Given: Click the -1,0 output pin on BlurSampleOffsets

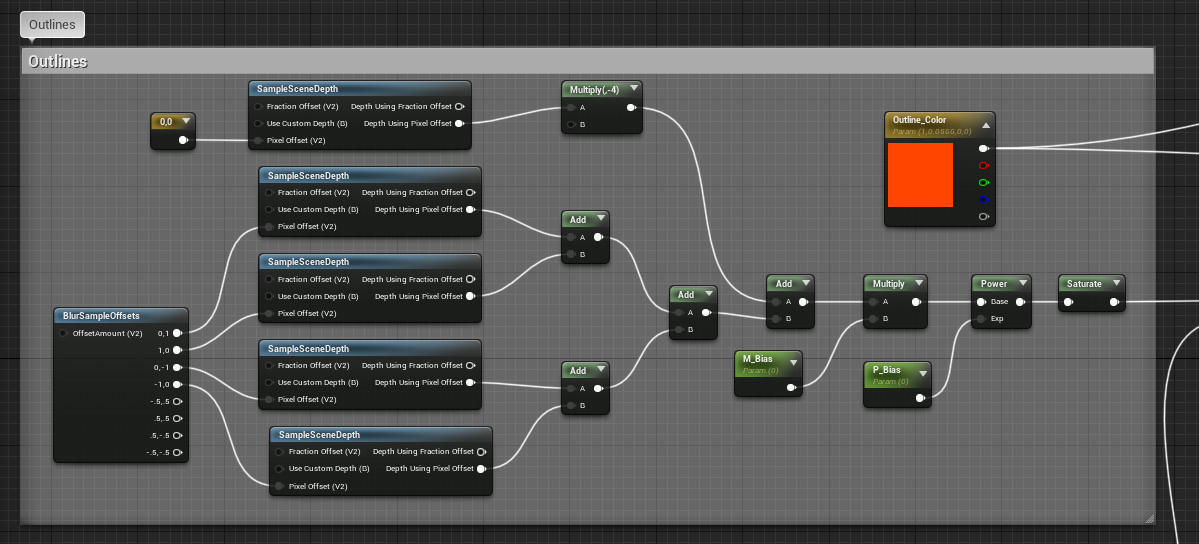Looking at the screenshot, I should [177, 384].
